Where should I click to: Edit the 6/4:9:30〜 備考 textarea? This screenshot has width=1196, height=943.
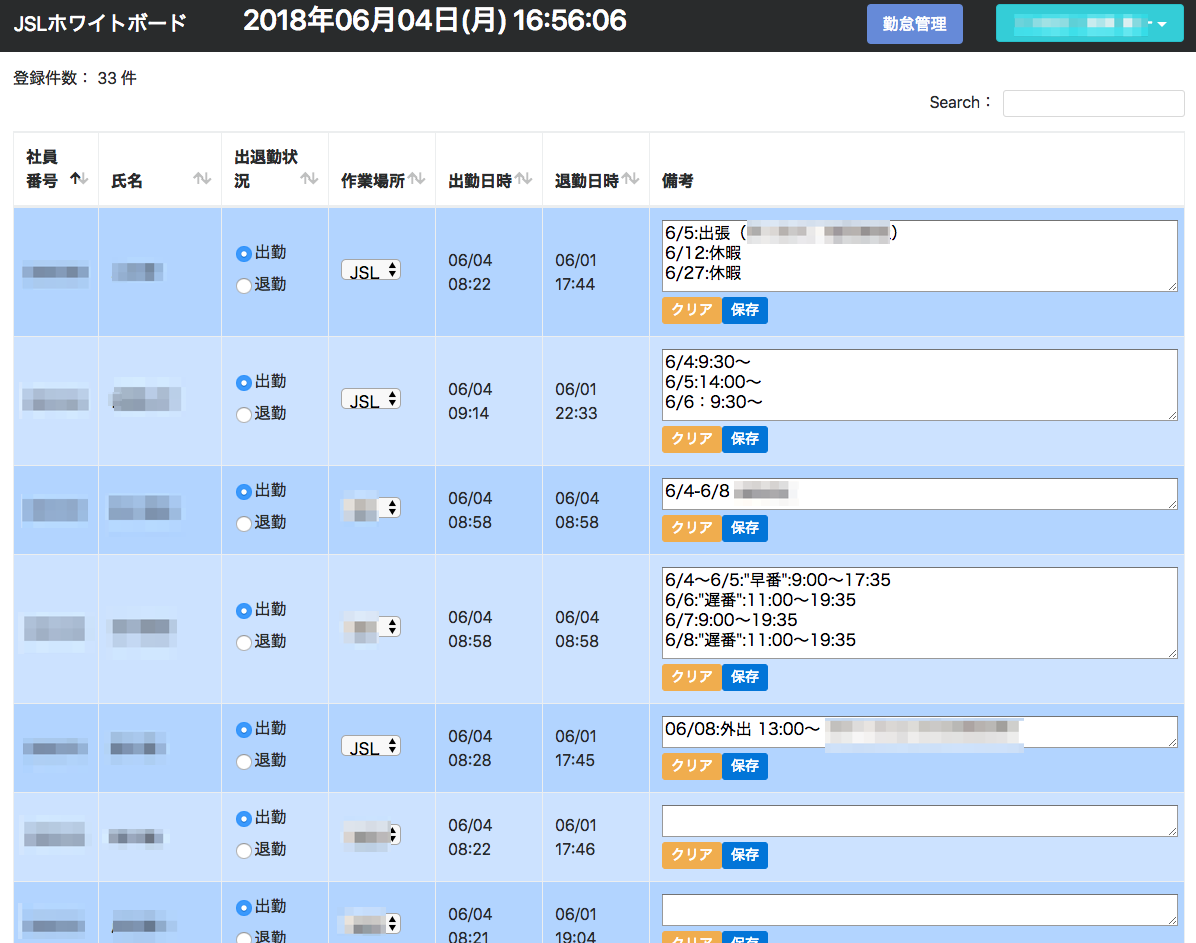tap(920, 385)
